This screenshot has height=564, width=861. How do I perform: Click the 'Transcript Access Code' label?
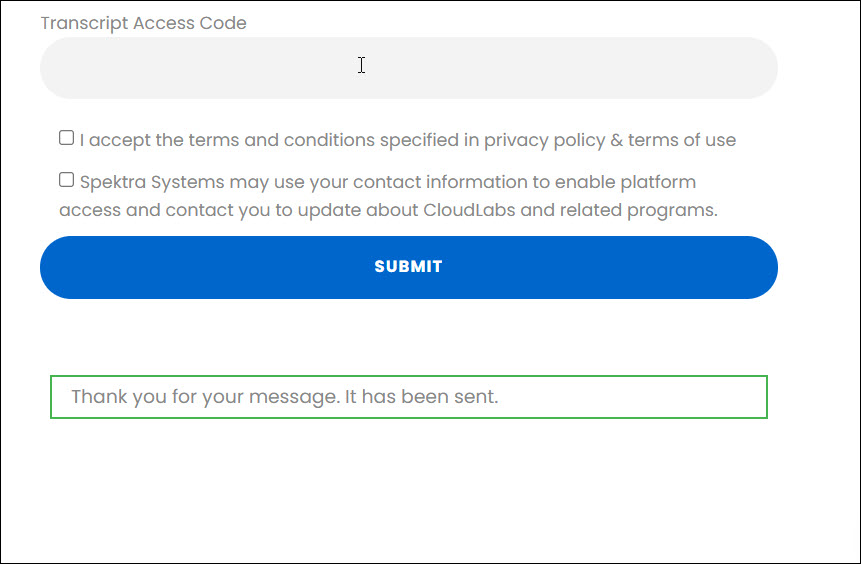click(143, 23)
